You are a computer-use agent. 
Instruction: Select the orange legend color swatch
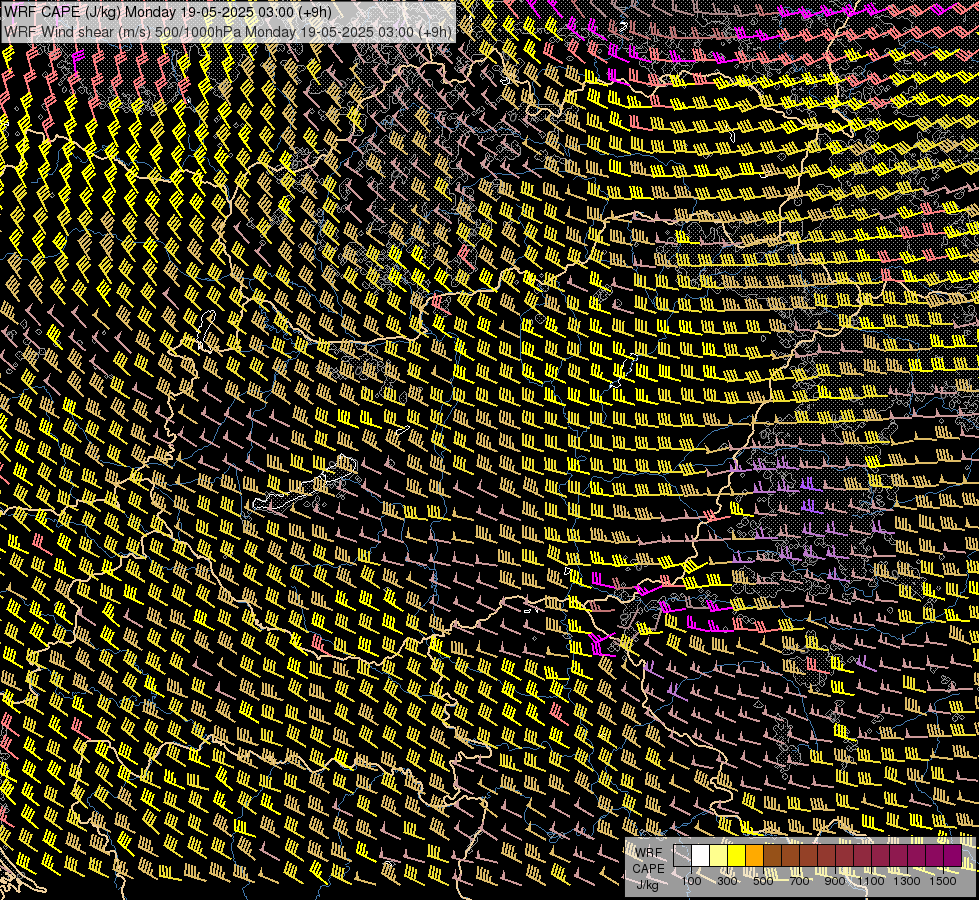[754, 856]
